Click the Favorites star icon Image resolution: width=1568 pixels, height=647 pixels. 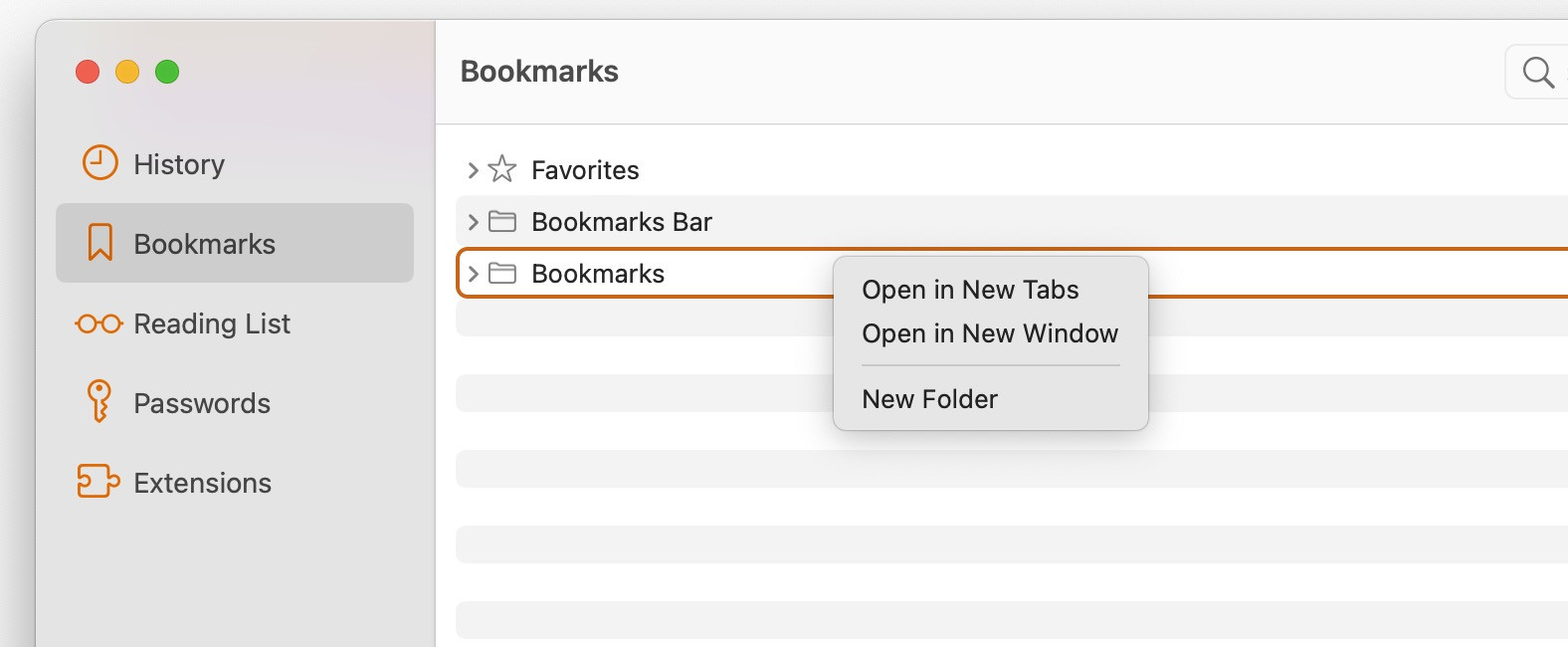[x=502, y=169]
